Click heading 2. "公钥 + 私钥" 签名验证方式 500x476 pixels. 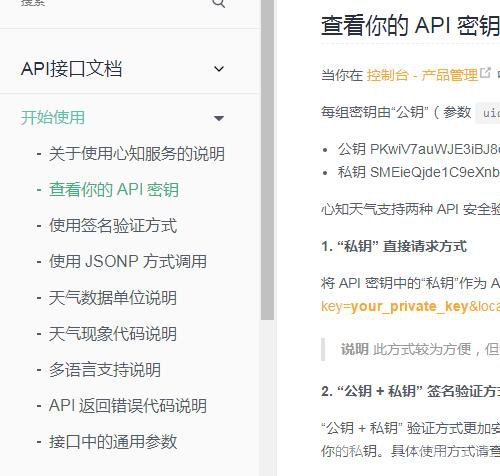(x=410, y=391)
